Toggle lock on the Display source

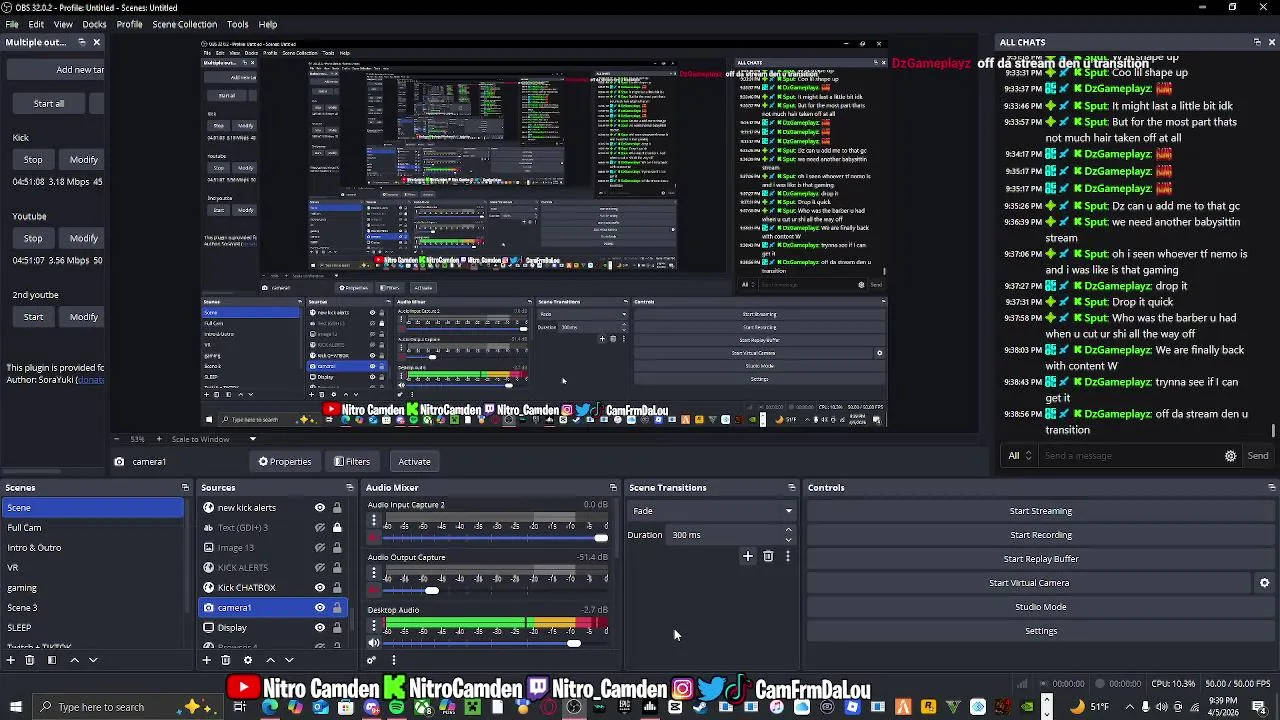(x=337, y=628)
